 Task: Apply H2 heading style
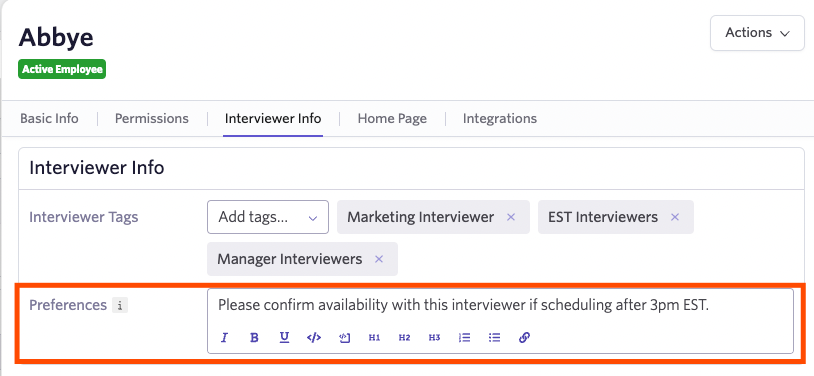(x=404, y=338)
